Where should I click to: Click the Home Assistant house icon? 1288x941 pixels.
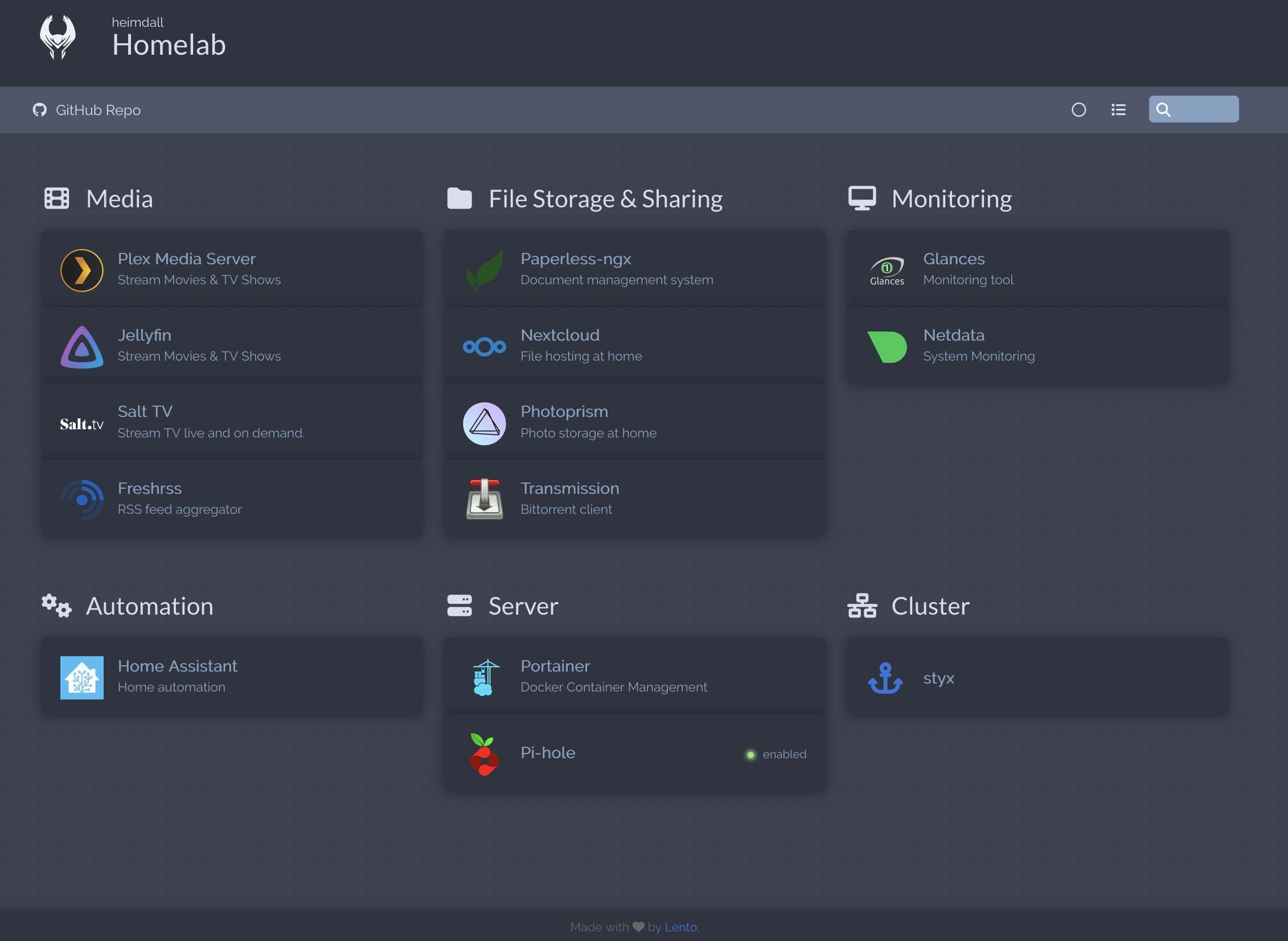[81, 677]
